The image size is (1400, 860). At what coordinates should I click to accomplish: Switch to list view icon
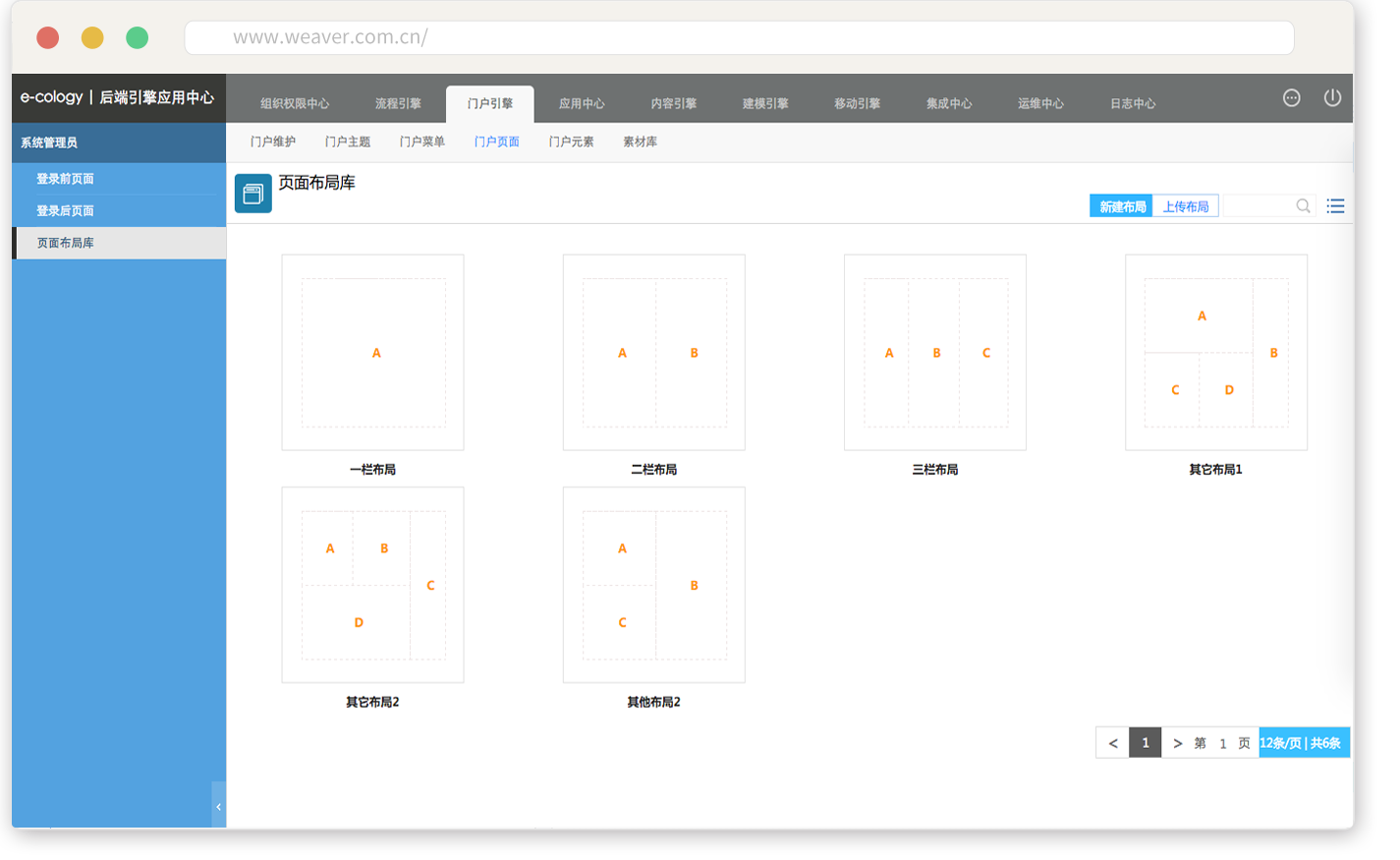(x=1335, y=206)
